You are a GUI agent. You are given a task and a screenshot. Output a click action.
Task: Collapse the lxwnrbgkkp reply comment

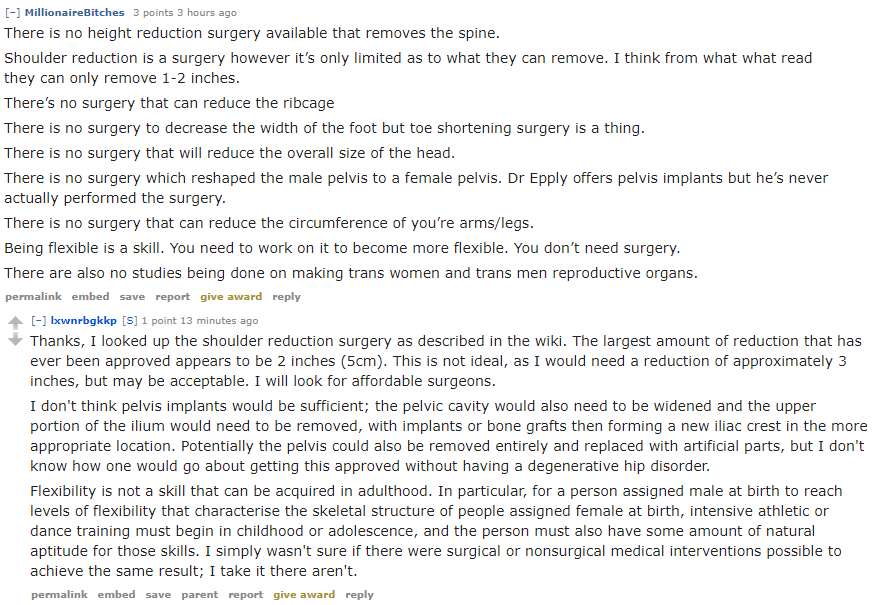pos(38,321)
